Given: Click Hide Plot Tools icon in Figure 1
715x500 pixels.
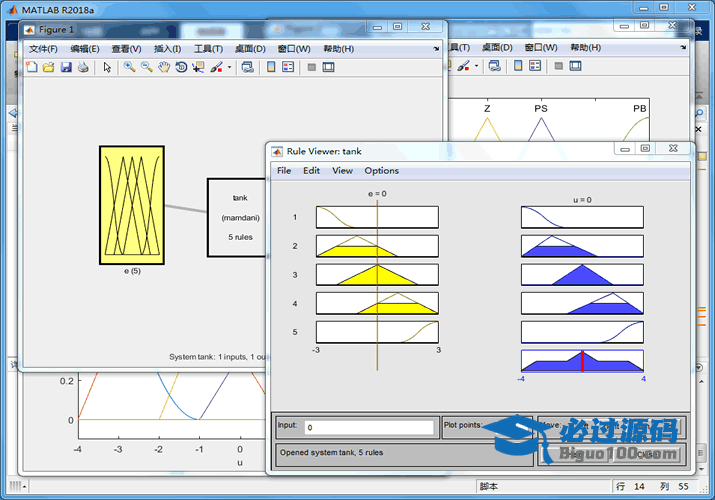Looking at the screenshot, I should pyautogui.click(x=311, y=67).
